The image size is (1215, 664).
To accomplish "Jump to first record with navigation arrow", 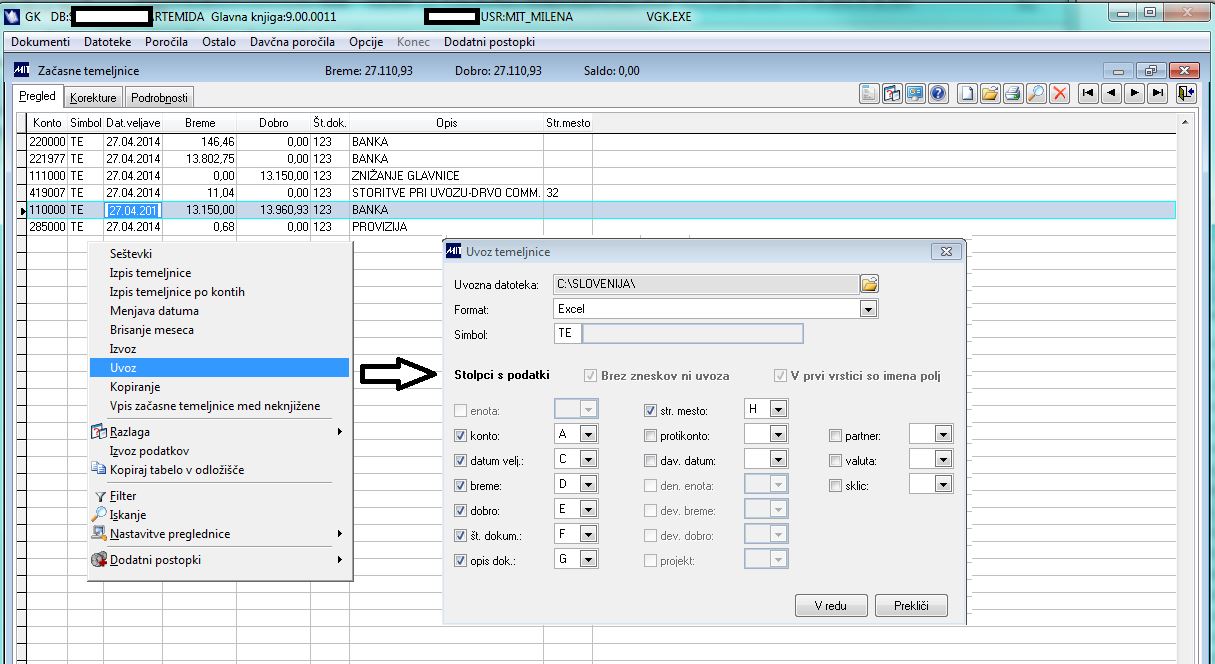I will [1088, 94].
